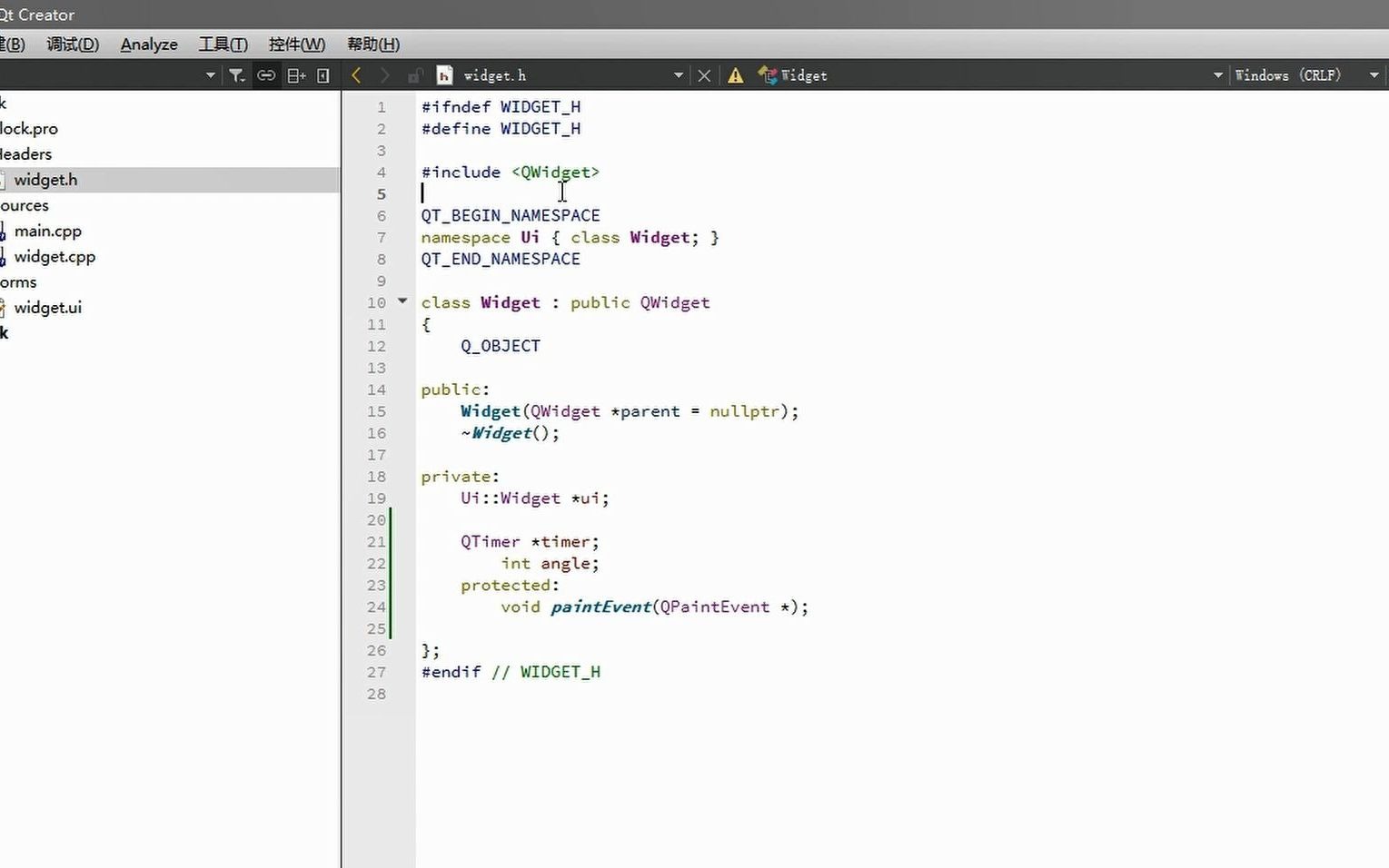The height and width of the screenshot is (868, 1389).
Task: Click on nullptr in constructor declaration
Action: [744, 411]
